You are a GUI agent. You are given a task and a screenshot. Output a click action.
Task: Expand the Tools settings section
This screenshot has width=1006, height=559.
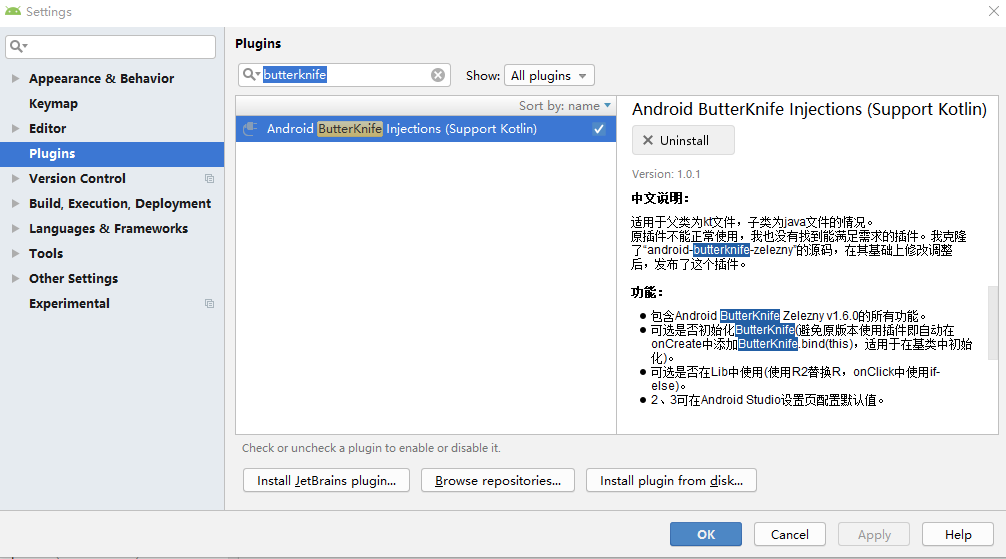point(15,254)
